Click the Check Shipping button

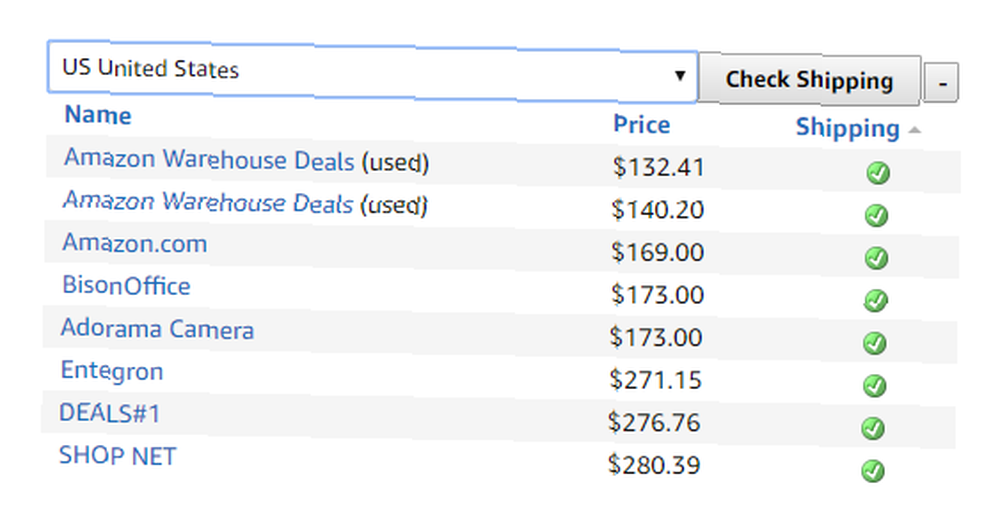810,80
